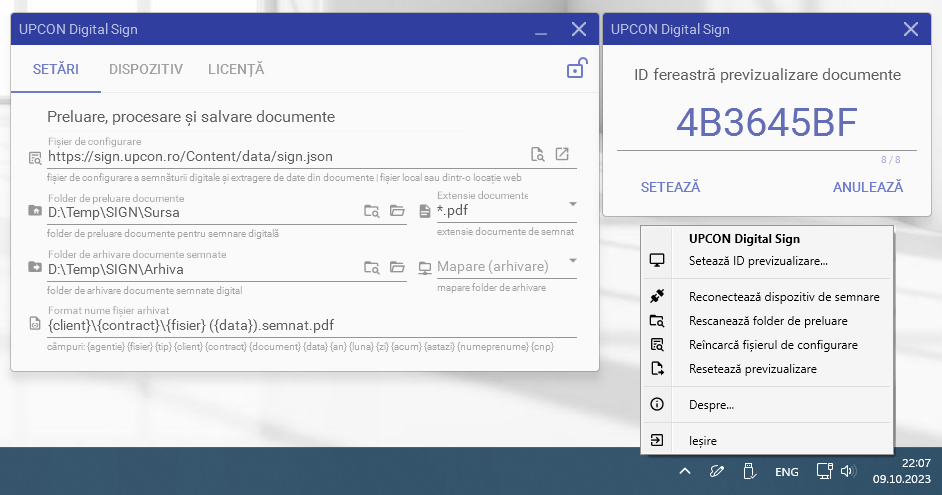Click the ENG language indicator
Viewport: 942px width, 495px height.
click(x=786, y=472)
